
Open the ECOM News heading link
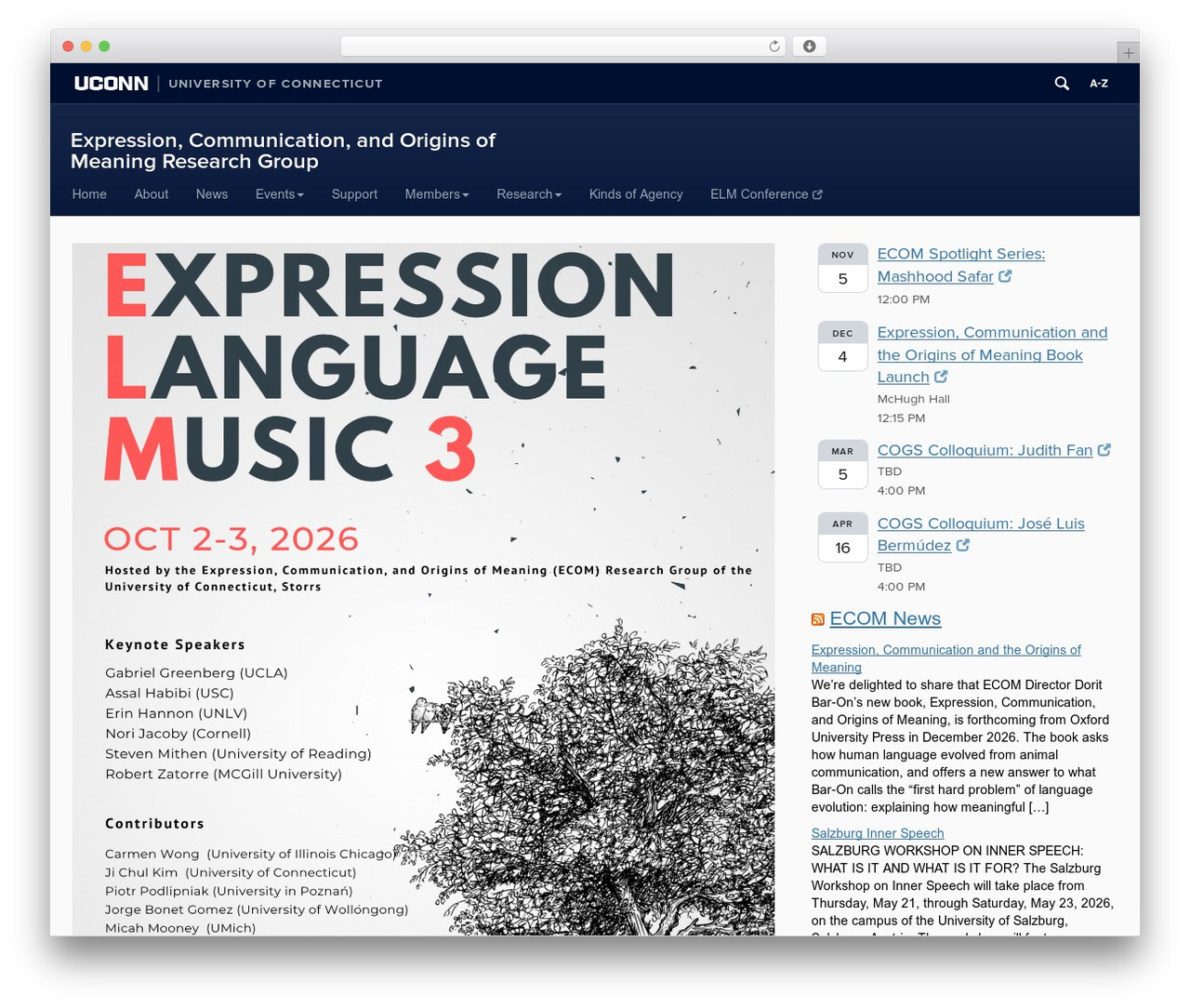point(885,618)
